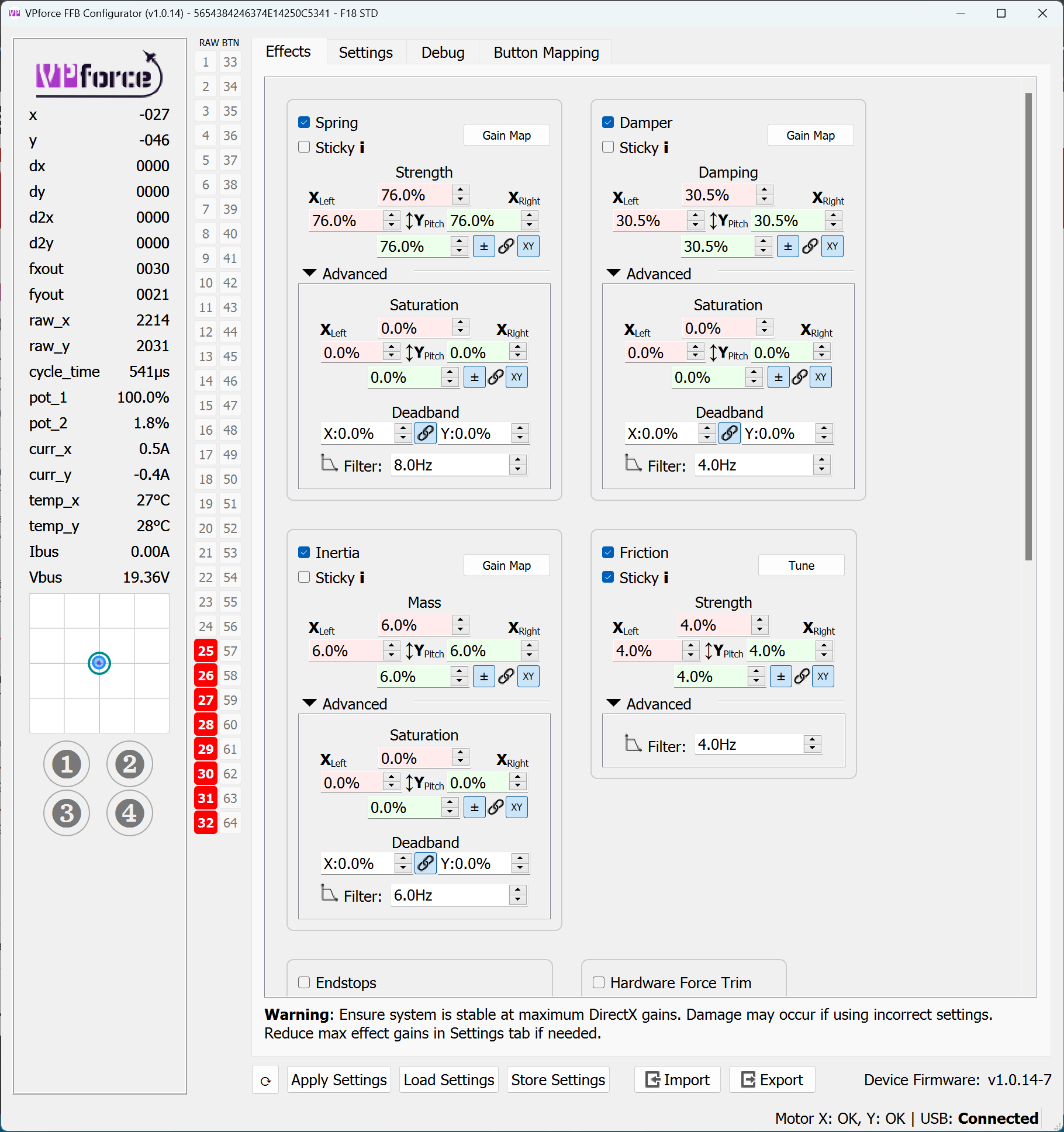Click the Friction Tune button
The height and width of the screenshot is (1132, 1064).
[802, 566]
